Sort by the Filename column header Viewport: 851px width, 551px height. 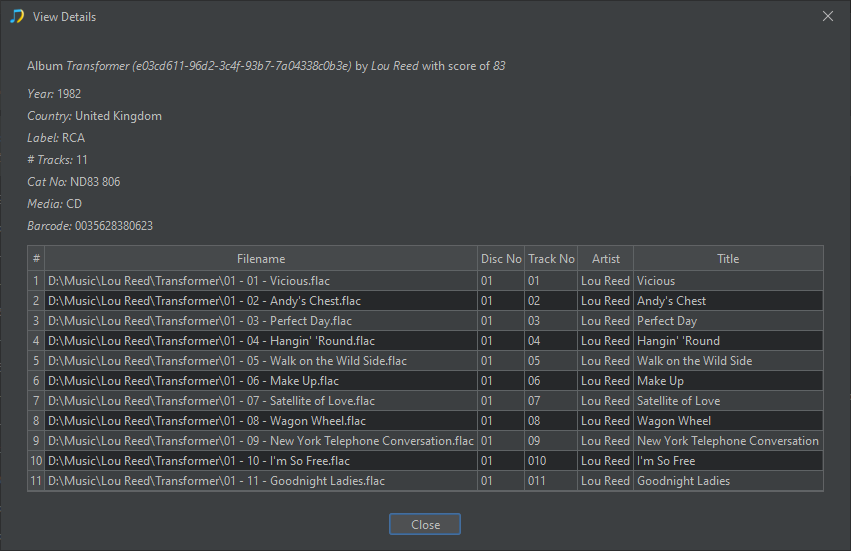[261, 259]
